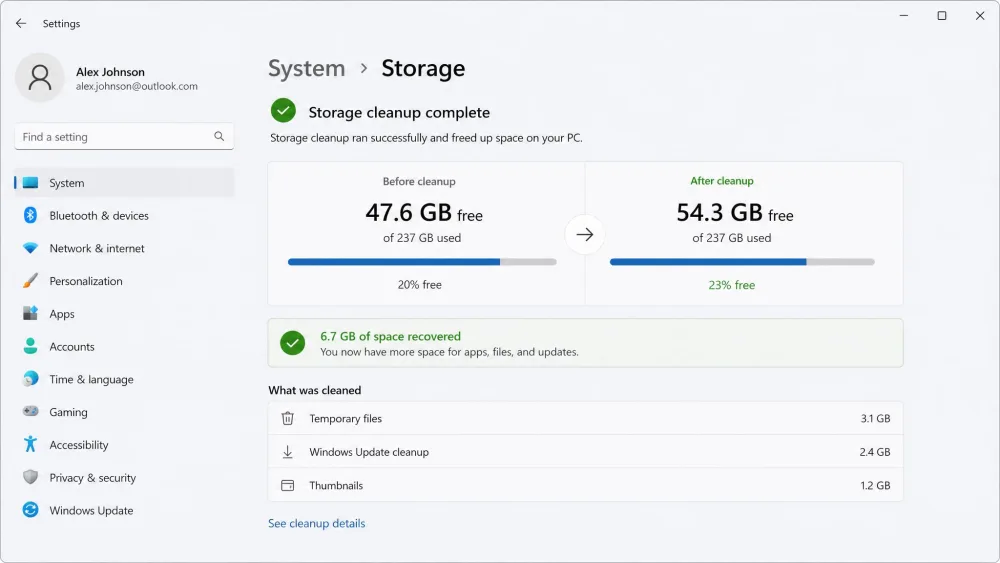Click the 54.3 GB free figure
1000x563 pixels.
tap(735, 212)
